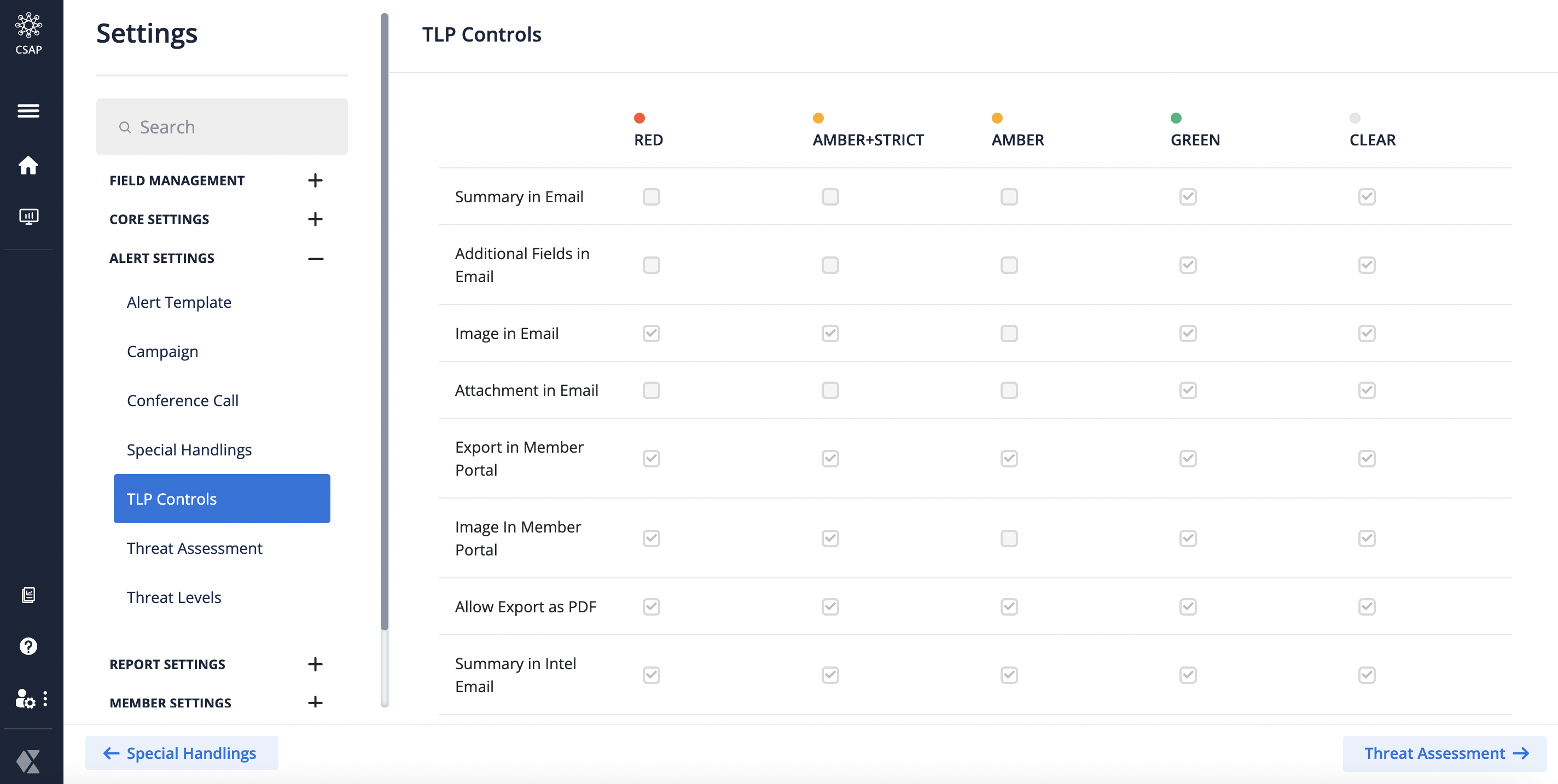Click the red TLP color dot
Viewport: 1558px width, 784px height.
[x=639, y=118]
